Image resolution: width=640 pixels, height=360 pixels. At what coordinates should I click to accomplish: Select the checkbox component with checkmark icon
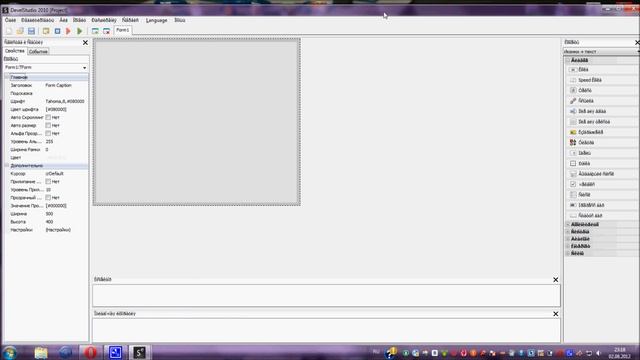click(x=602, y=184)
